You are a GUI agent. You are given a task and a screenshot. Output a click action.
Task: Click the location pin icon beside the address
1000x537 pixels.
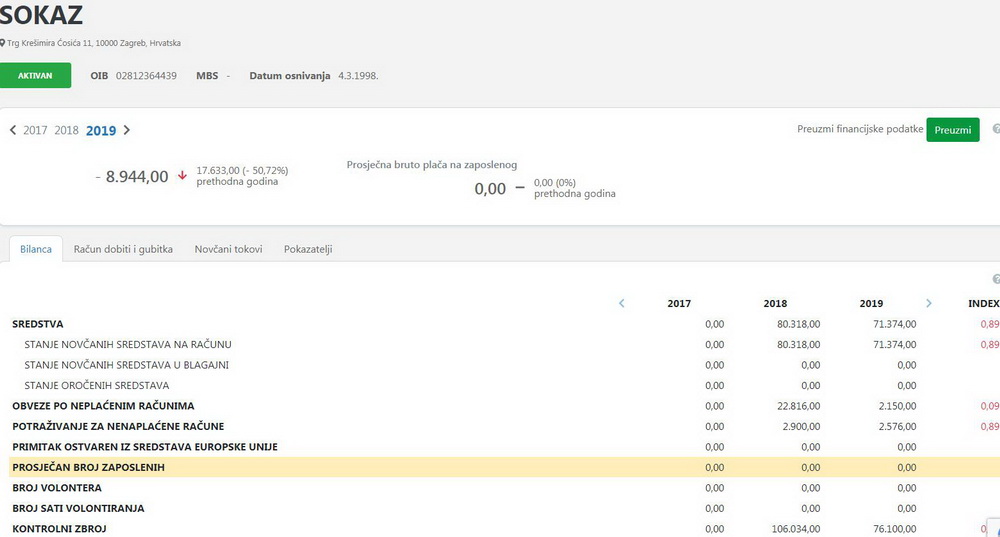[x=3, y=43]
